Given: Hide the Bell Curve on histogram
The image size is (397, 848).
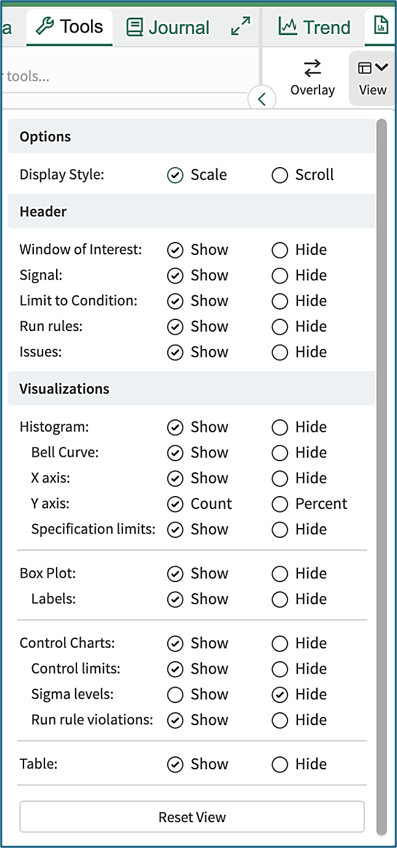Looking at the screenshot, I should tap(299, 453).
